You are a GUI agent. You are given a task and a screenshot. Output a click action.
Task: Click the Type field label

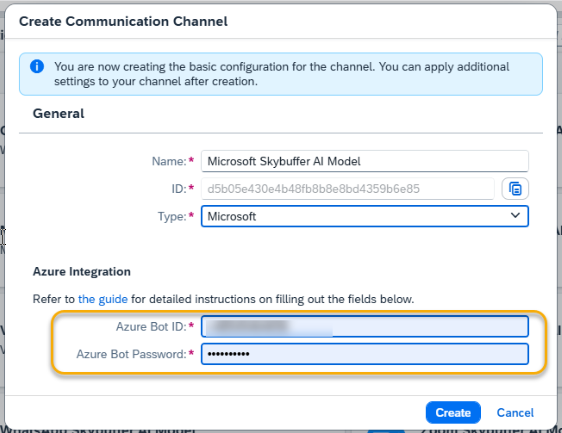pos(172,216)
